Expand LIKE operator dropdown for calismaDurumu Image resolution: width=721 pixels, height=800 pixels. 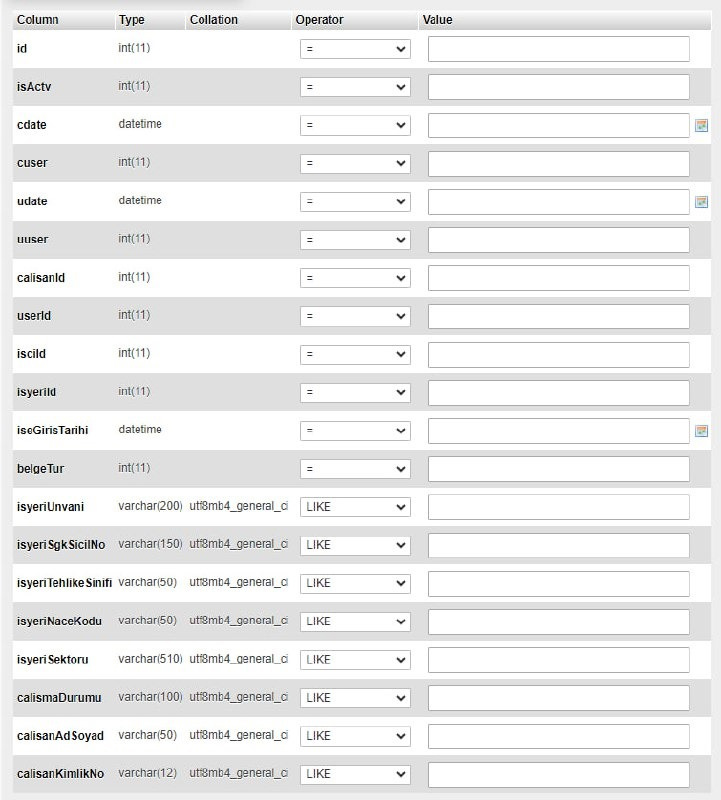[x=355, y=697]
